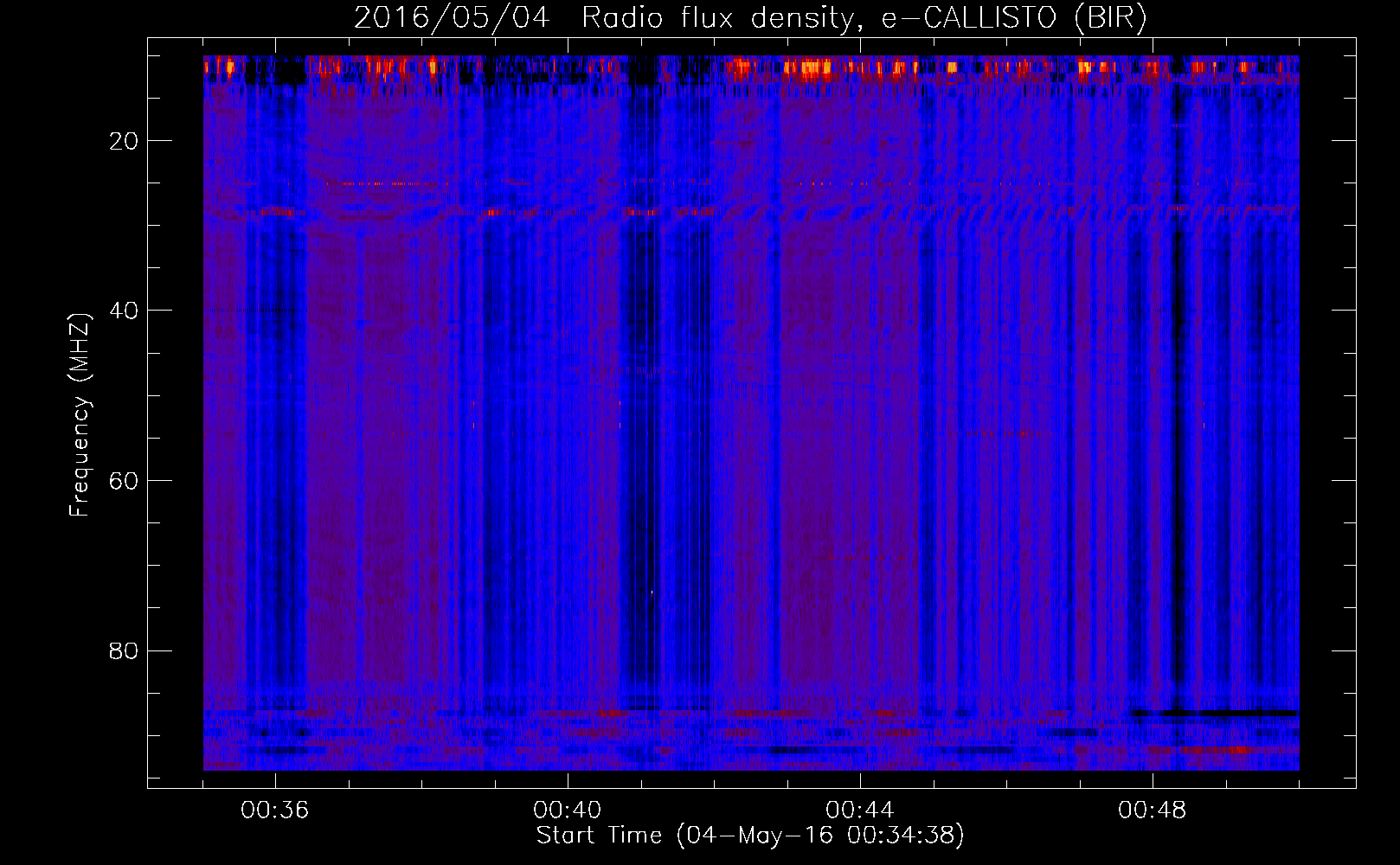Click the 'Start Time (04-May-16 00:34:38)' label
Image resolution: width=1400 pixels, height=865 pixels.
[750, 836]
